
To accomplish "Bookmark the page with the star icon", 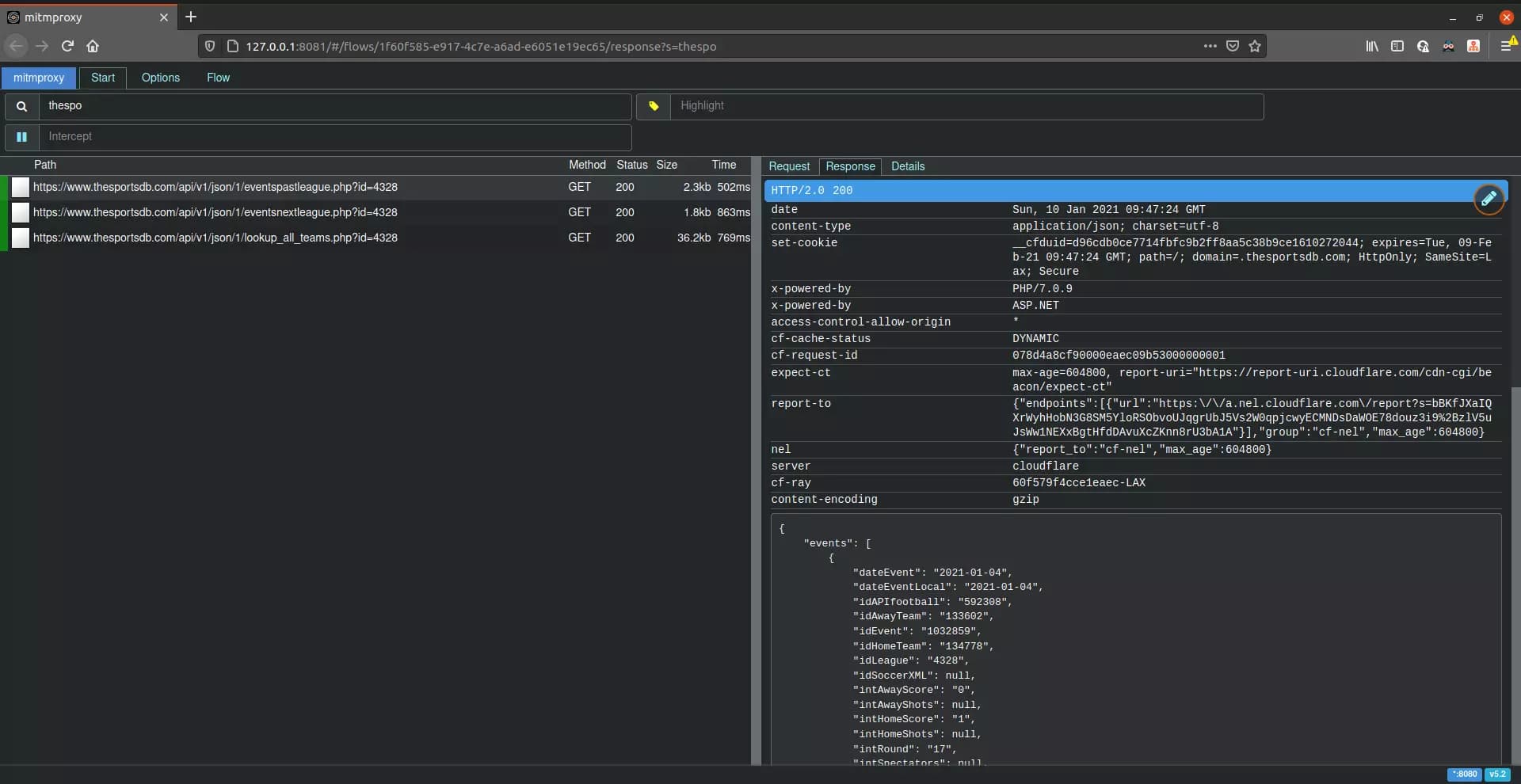I will tap(1256, 46).
